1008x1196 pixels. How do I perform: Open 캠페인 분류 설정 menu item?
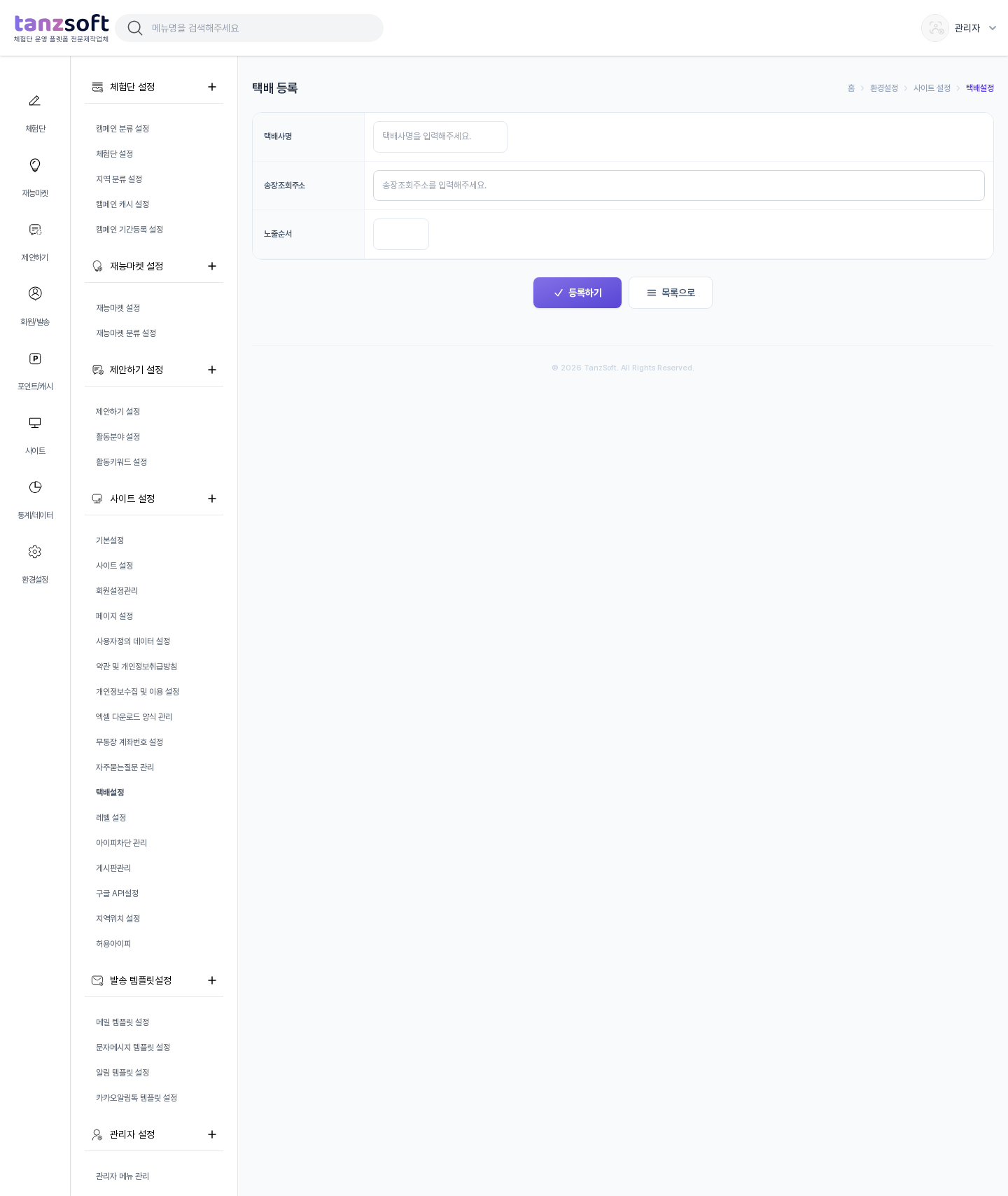coord(122,129)
